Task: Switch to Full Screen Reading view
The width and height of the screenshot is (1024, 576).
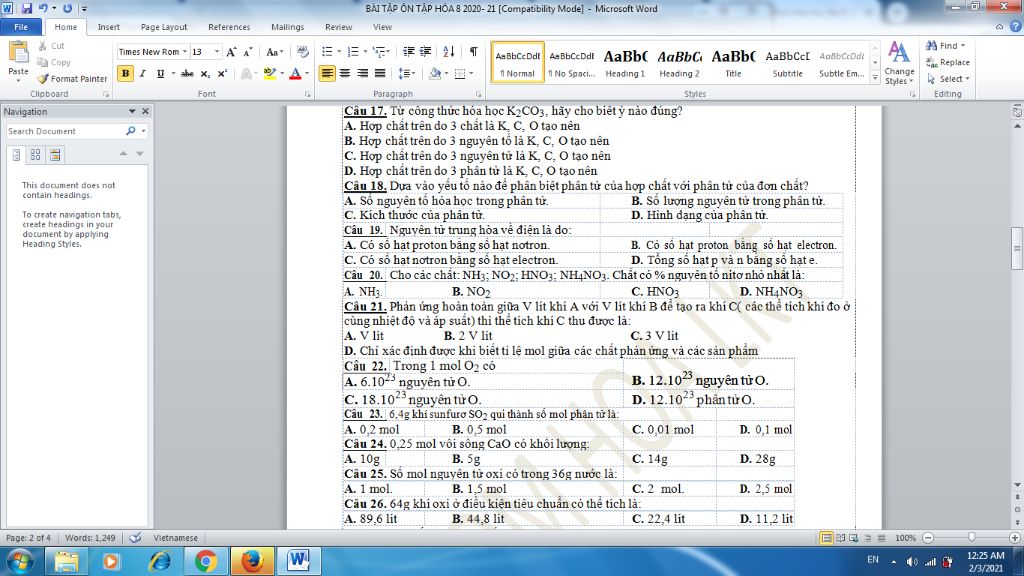Action: pyautogui.click(x=840, y=538)
